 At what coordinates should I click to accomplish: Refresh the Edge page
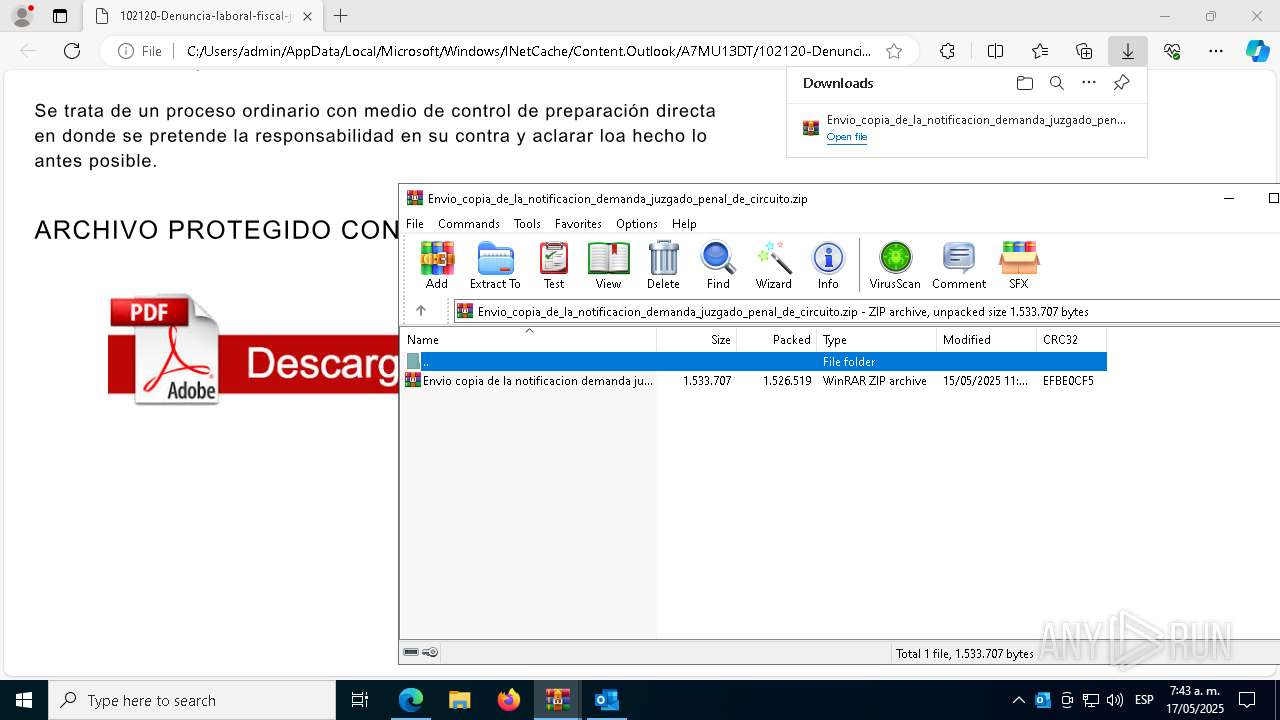coord(72,51)
